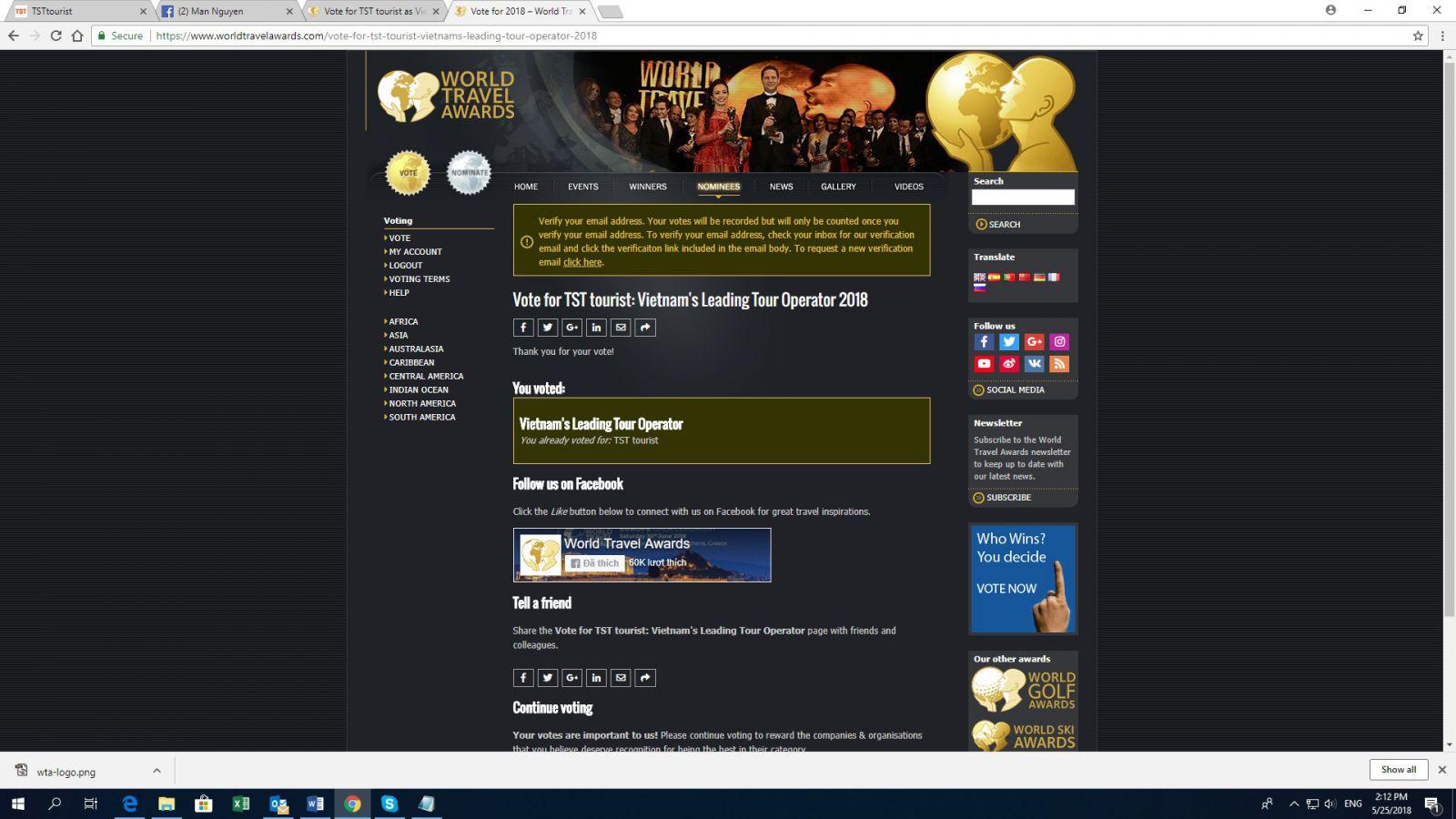1456x819 pixels.
Task: Click email share icon in Tell a friend
Action: [x=621, y=678]
